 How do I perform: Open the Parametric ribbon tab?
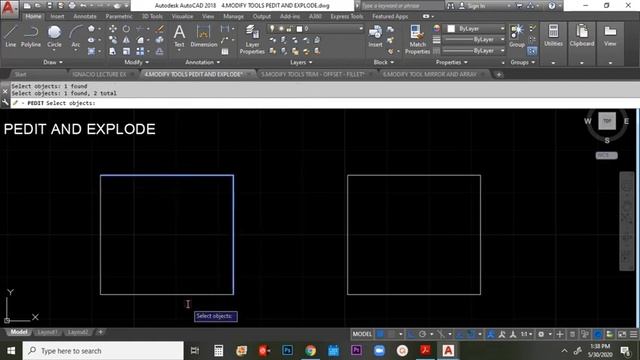[118, 16]
